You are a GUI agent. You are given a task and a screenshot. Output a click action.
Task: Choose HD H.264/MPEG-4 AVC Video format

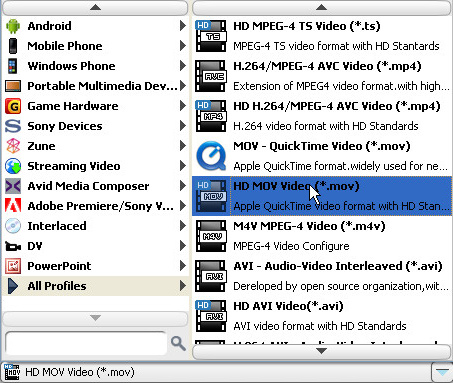[x=322, y=116]
